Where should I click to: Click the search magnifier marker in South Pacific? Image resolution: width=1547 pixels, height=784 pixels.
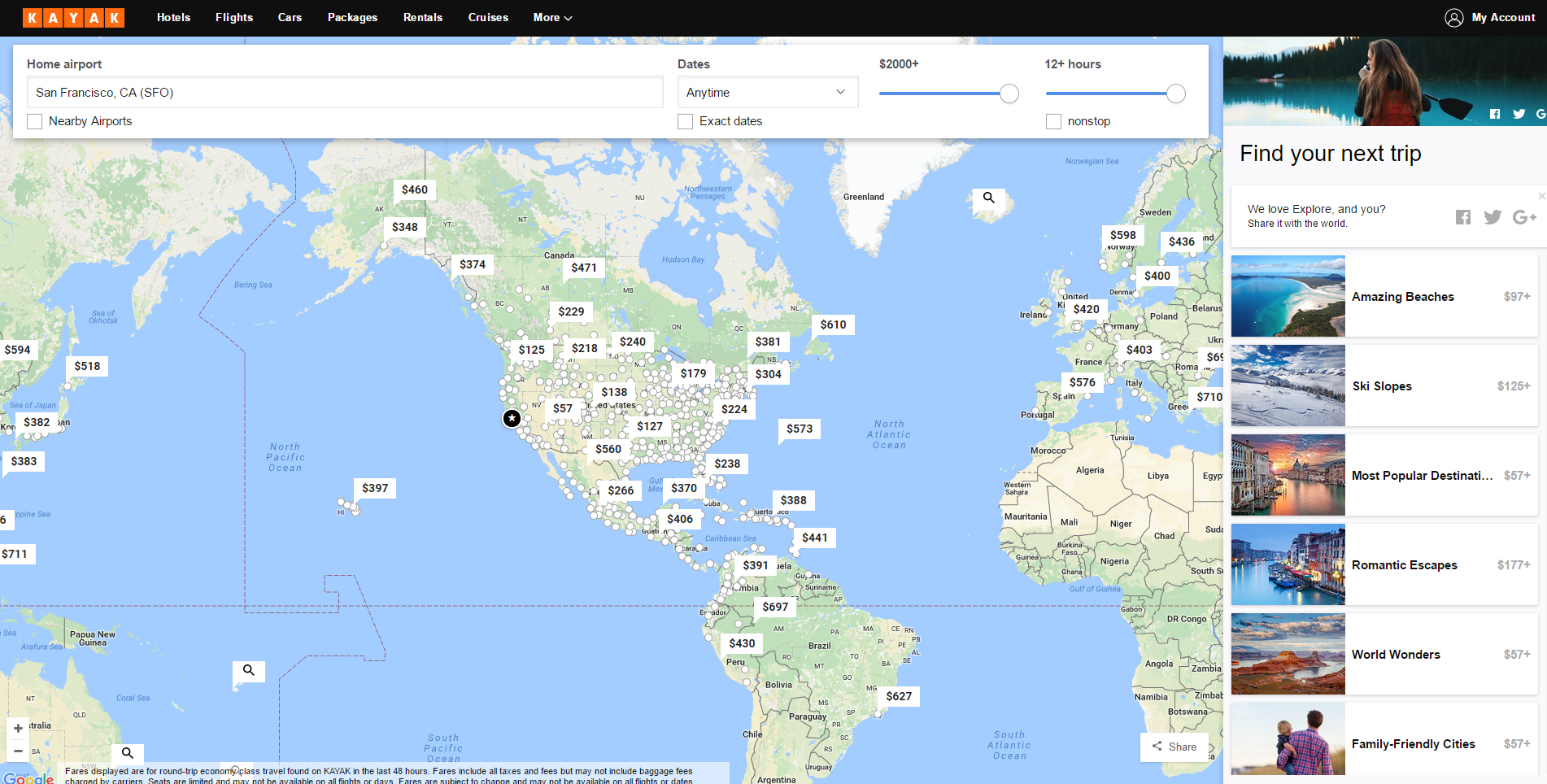(249, 670)
